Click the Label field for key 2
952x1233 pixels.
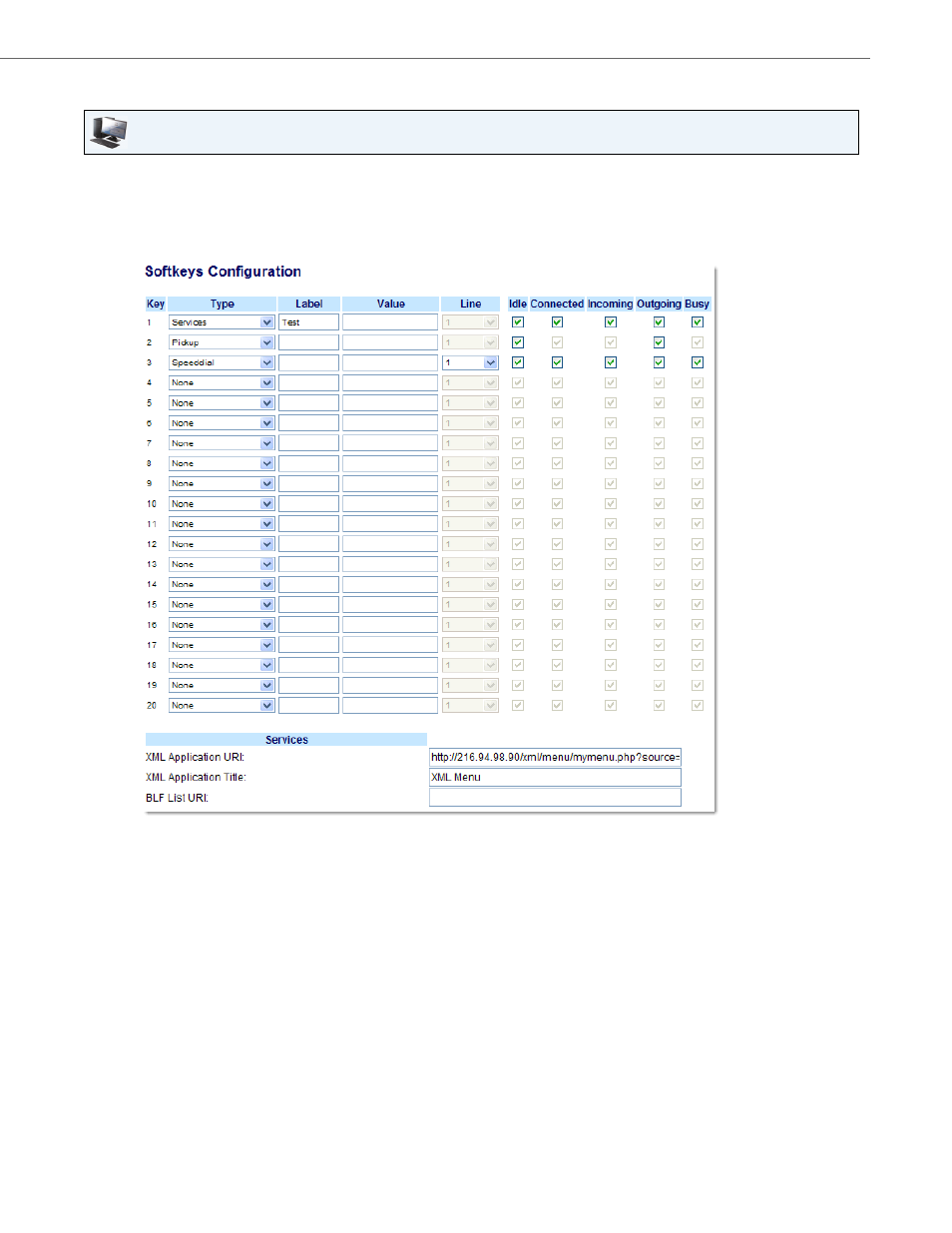point(308,342)
